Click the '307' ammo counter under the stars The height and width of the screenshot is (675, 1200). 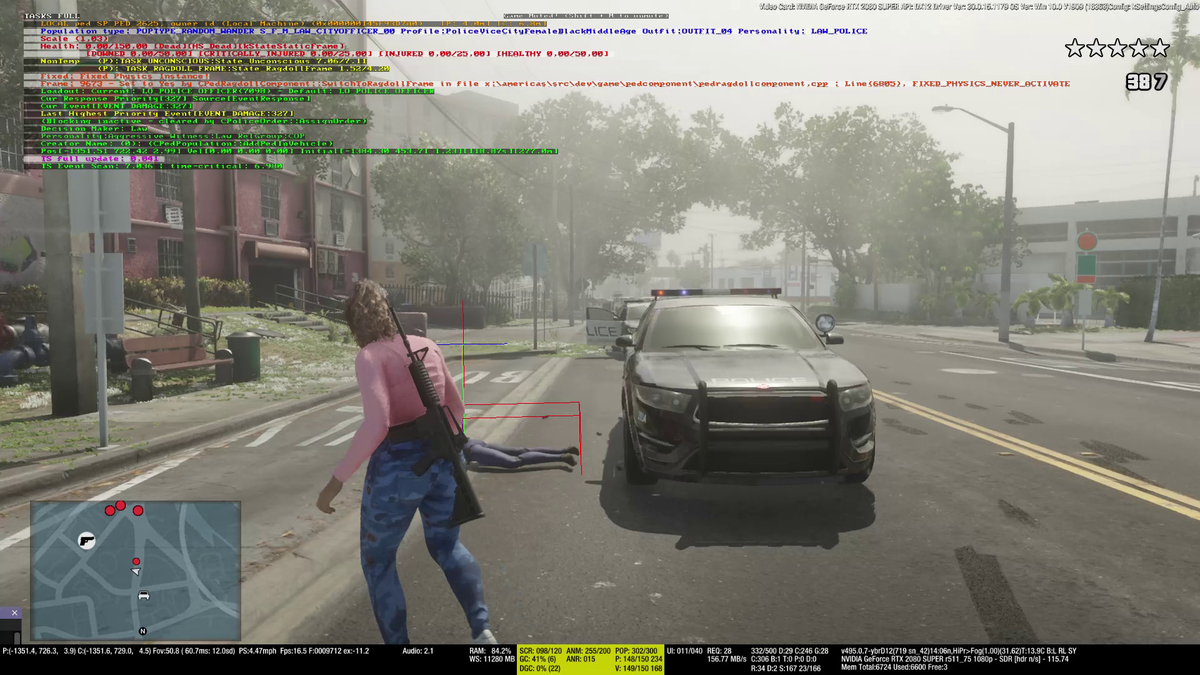(x=1147, y=83)
